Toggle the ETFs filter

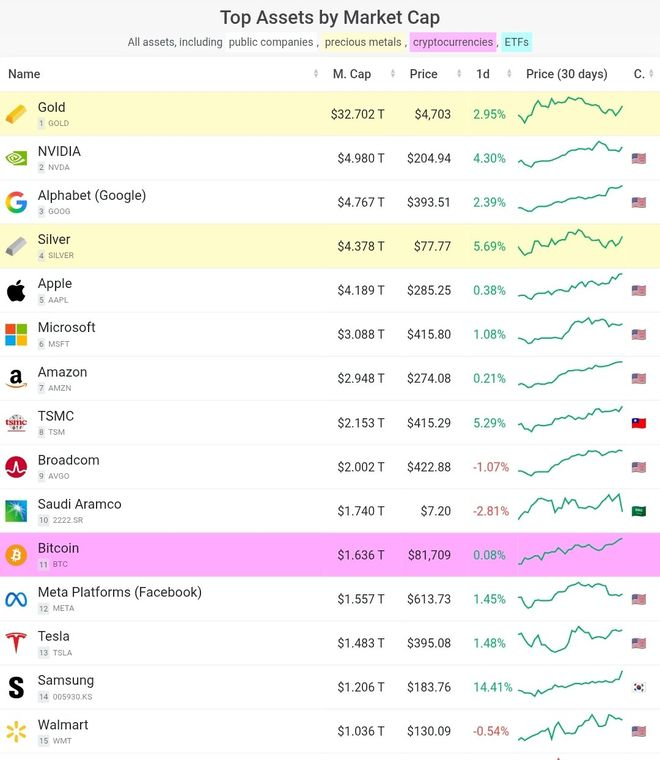coord(516,42)
